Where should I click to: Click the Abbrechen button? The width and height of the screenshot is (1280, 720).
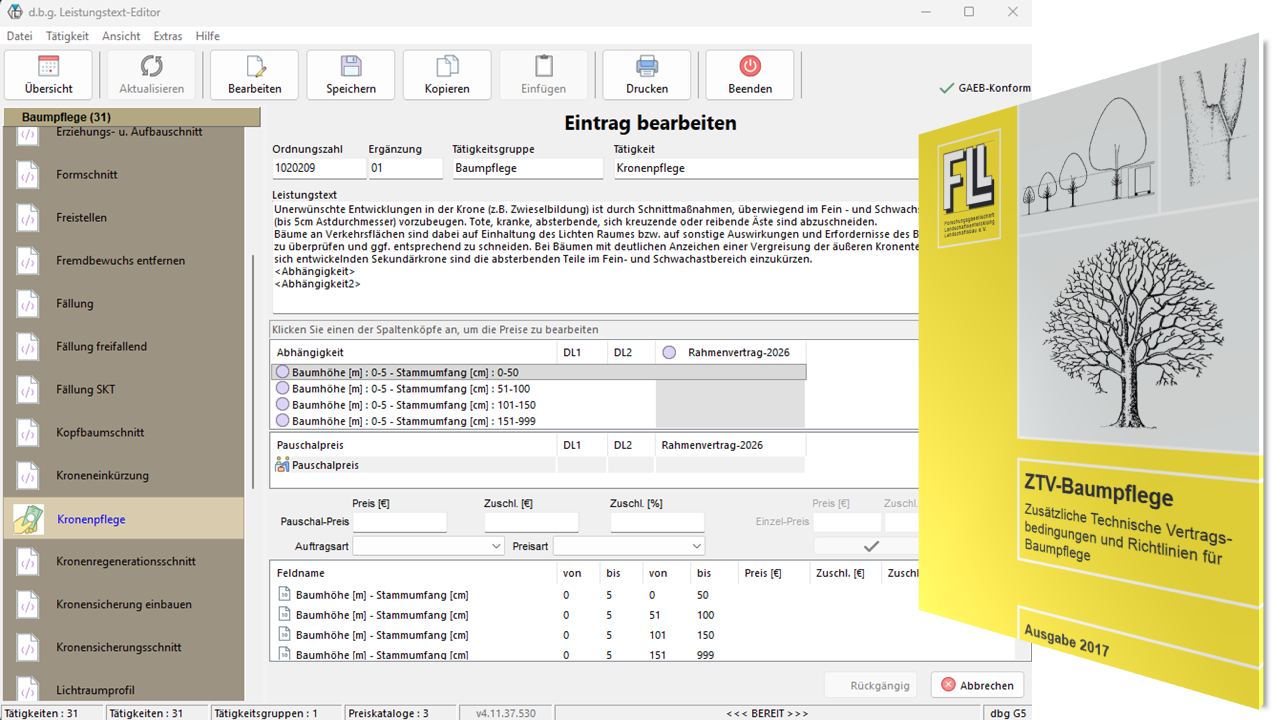(x=977, y=685)
